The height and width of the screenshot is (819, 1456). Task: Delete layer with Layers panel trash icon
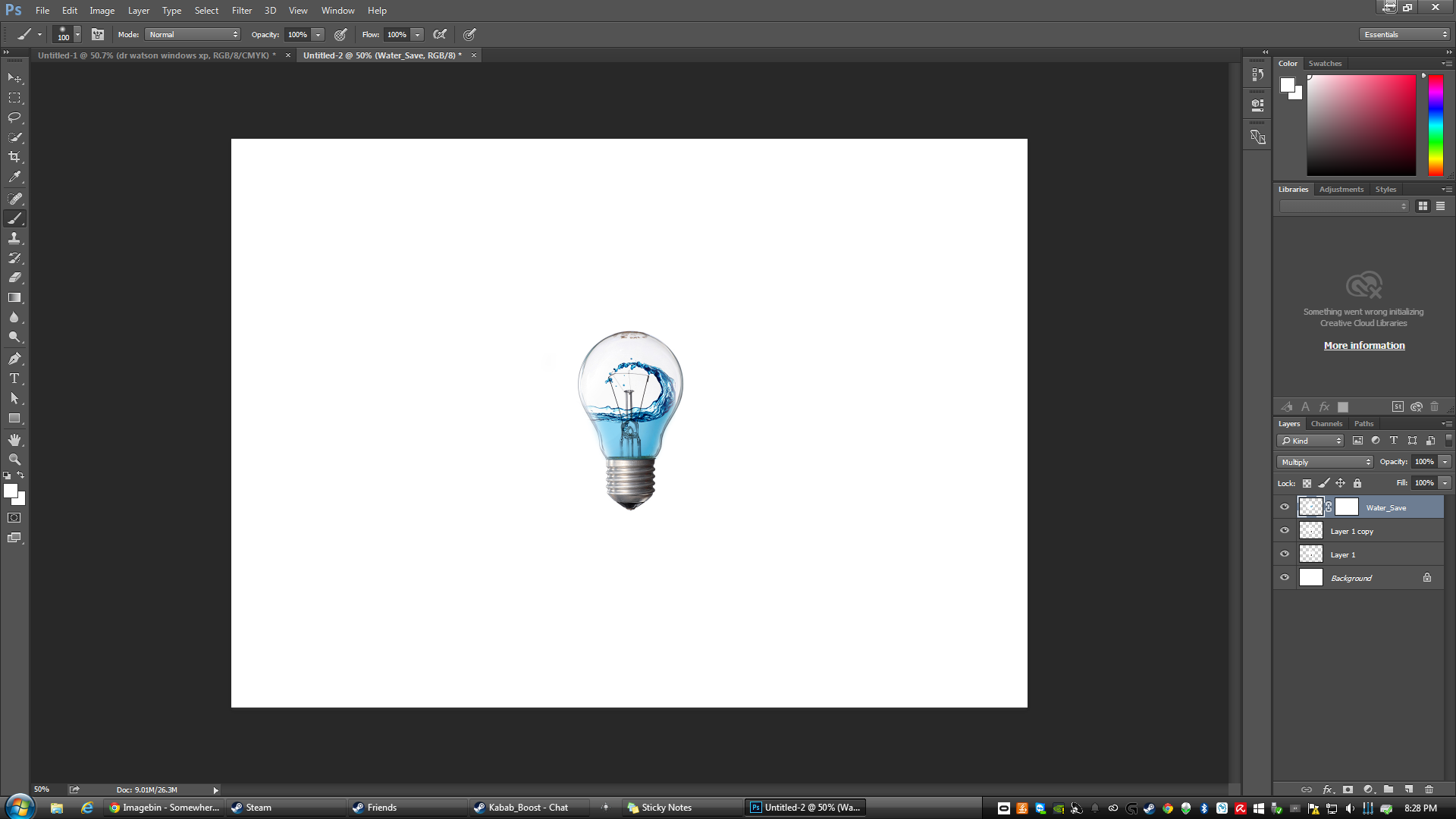(1429, 789)
